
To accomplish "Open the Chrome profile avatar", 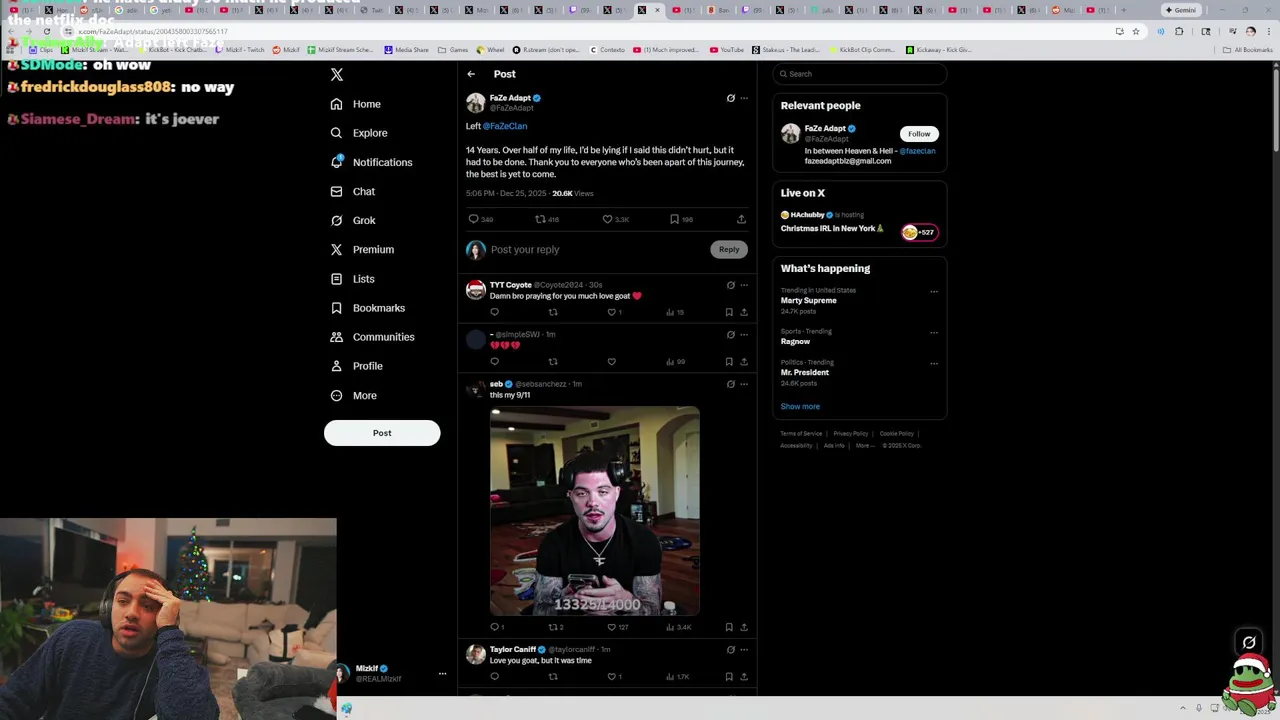I will pyautogui.click(x=1250, y=31).
